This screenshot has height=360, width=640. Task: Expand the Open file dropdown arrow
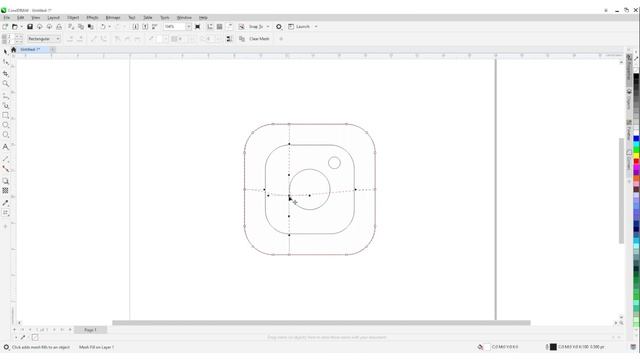coord(21,27)
